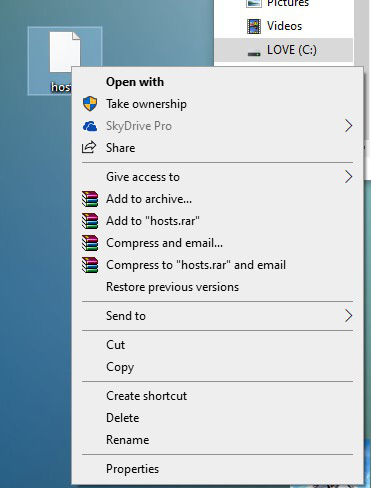Open Properties from the context menu

click(217, 469)
